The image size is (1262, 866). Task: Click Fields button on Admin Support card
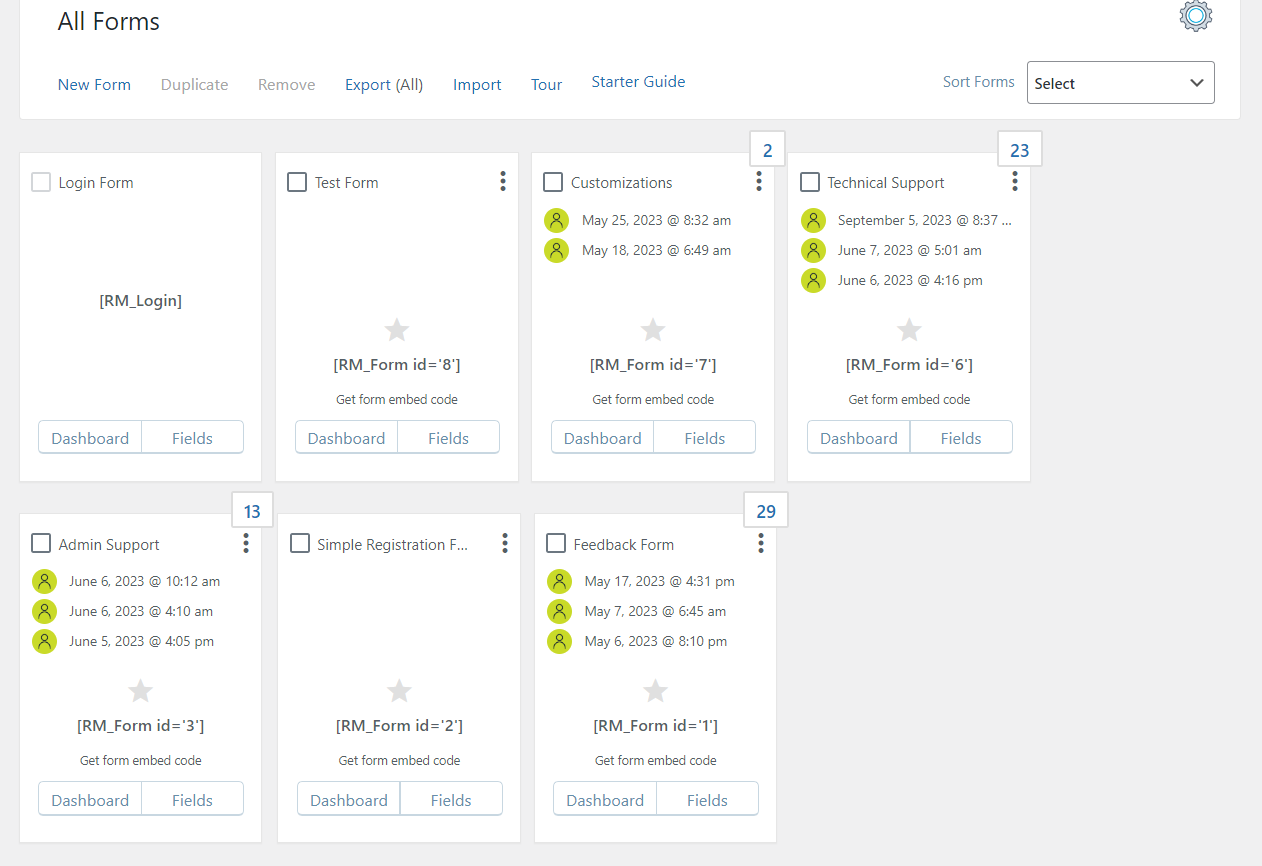coord(192,800)
